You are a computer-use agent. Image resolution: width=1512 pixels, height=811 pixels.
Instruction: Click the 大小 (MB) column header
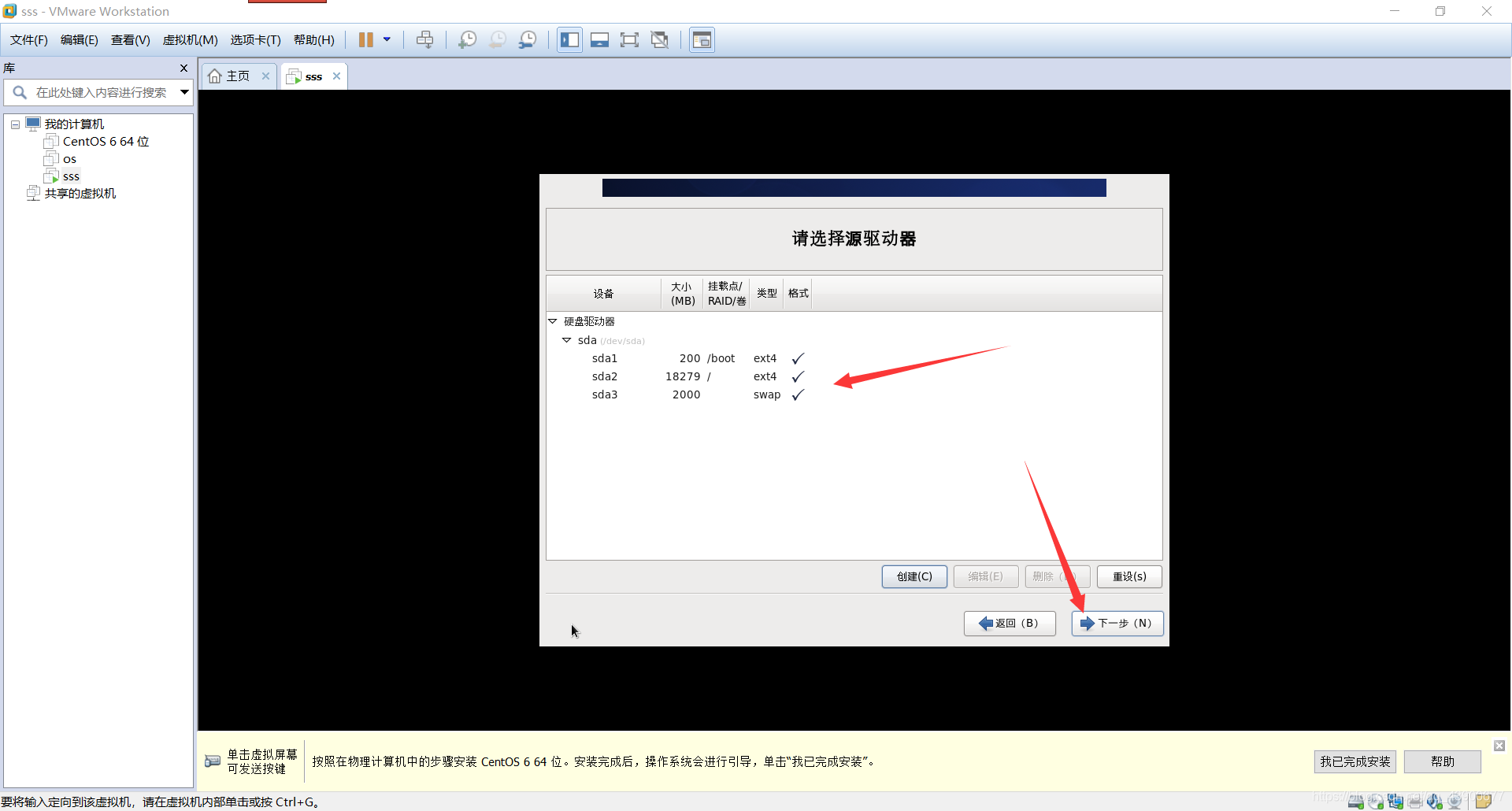click(x=683, y=294)
